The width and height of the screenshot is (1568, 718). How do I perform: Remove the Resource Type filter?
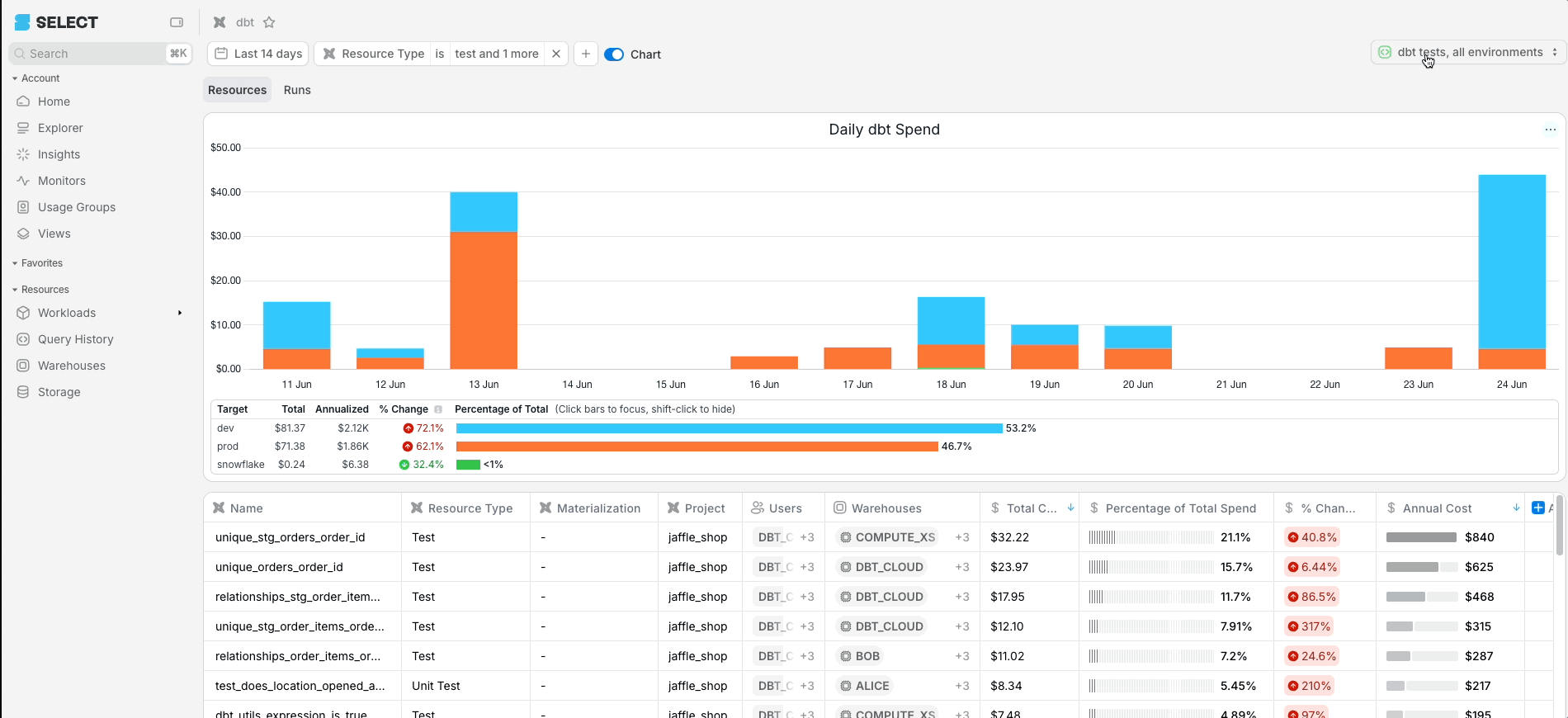coord(556,54)
